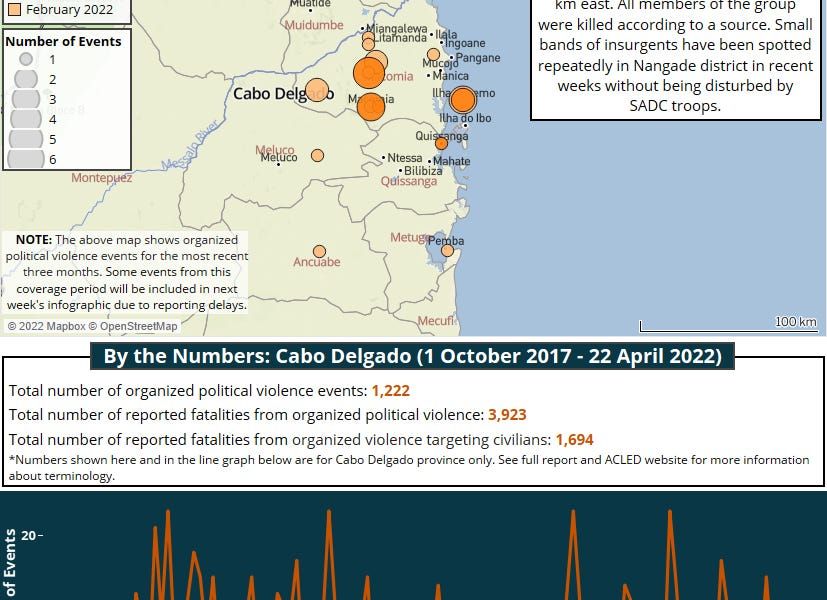Click the Montepuez district label
This screenshot has height=600, width=827.
pos(102,178)
